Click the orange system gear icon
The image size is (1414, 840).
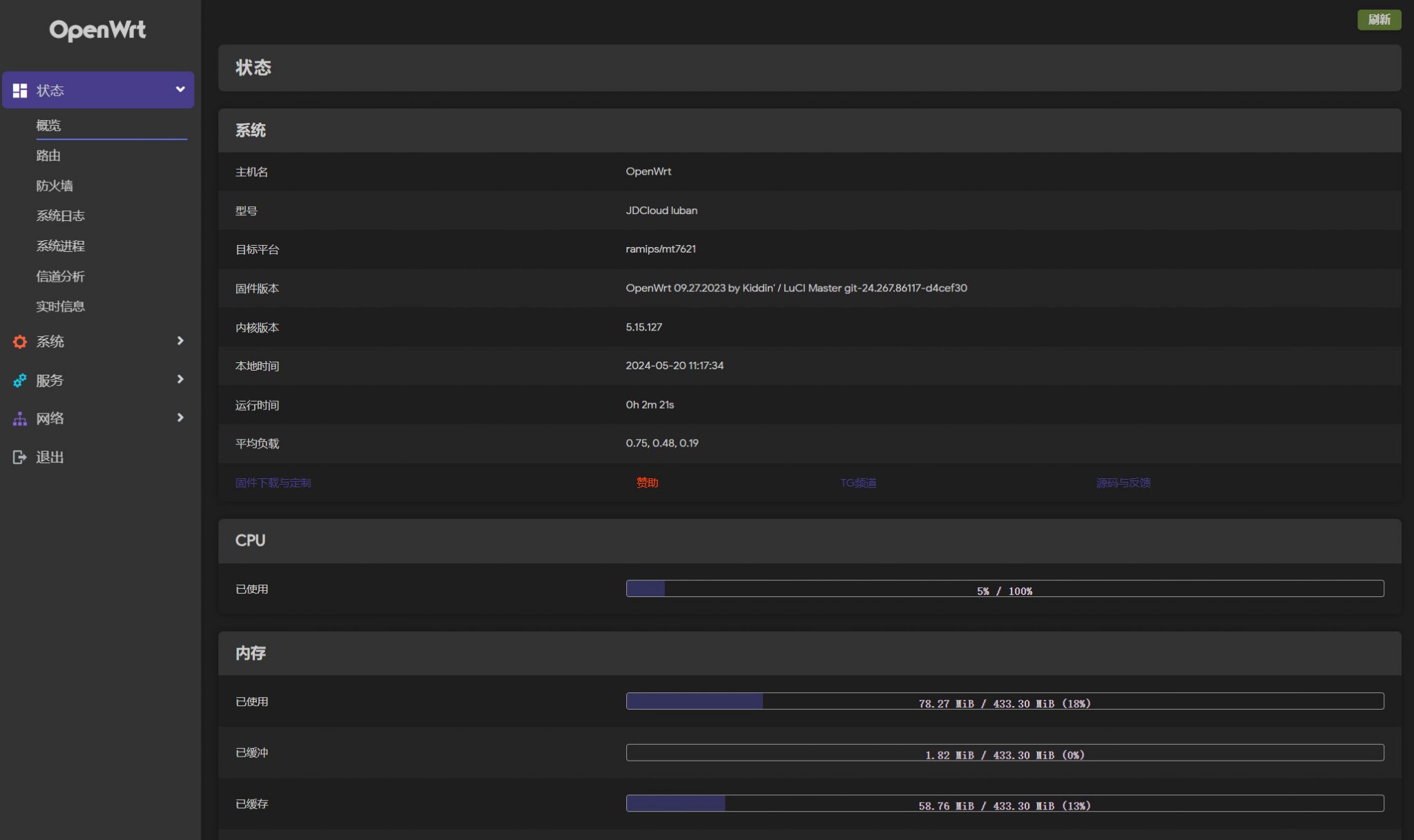20,342
